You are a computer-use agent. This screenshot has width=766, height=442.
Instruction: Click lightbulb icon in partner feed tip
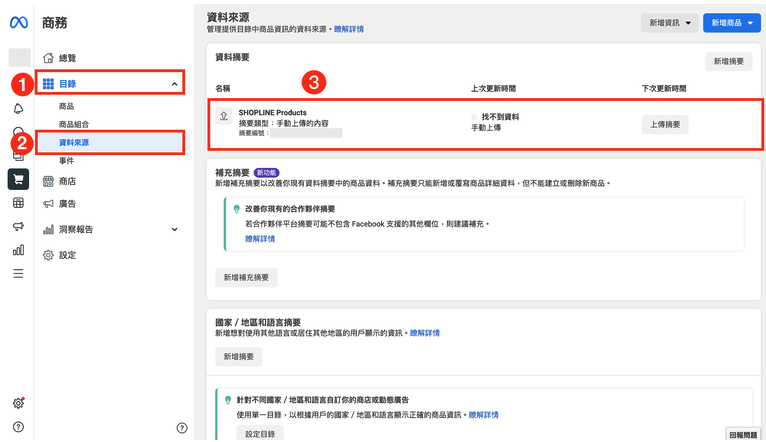(x=236, y=209)
